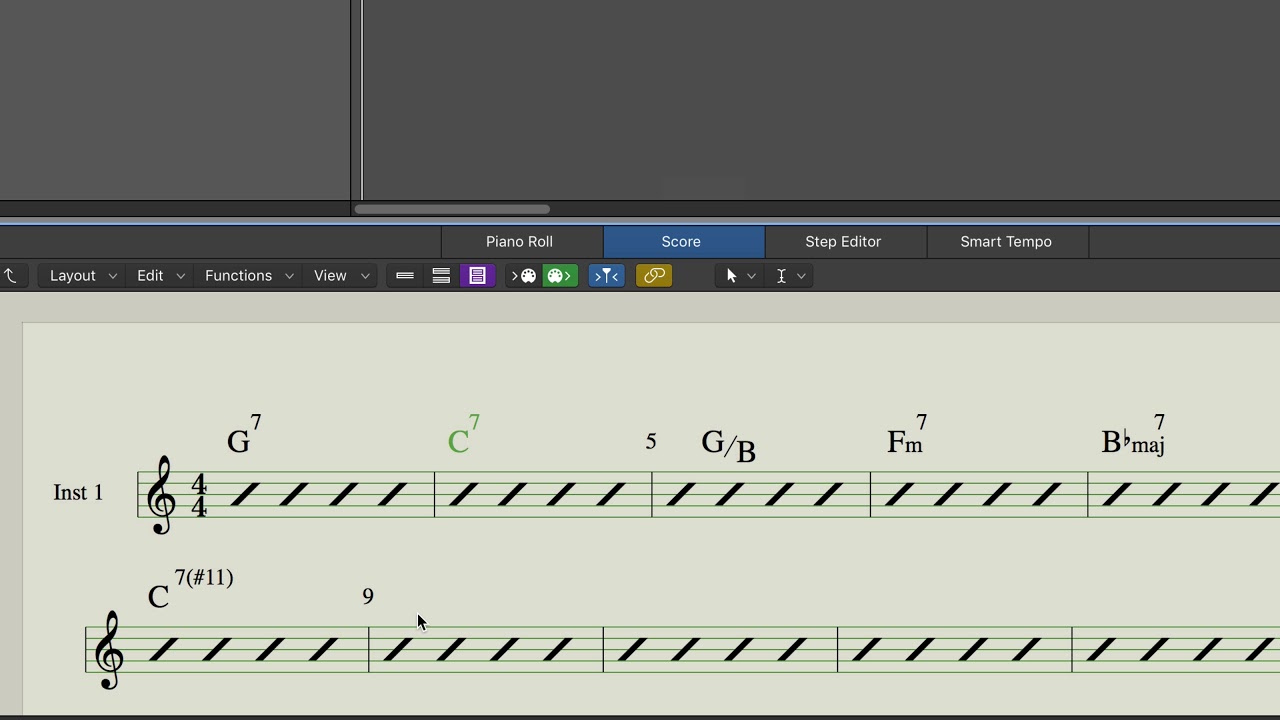This screenshot has height=720, width=1280.
Task: Toggle MIDI In palette button
Action: coord(525,276)
